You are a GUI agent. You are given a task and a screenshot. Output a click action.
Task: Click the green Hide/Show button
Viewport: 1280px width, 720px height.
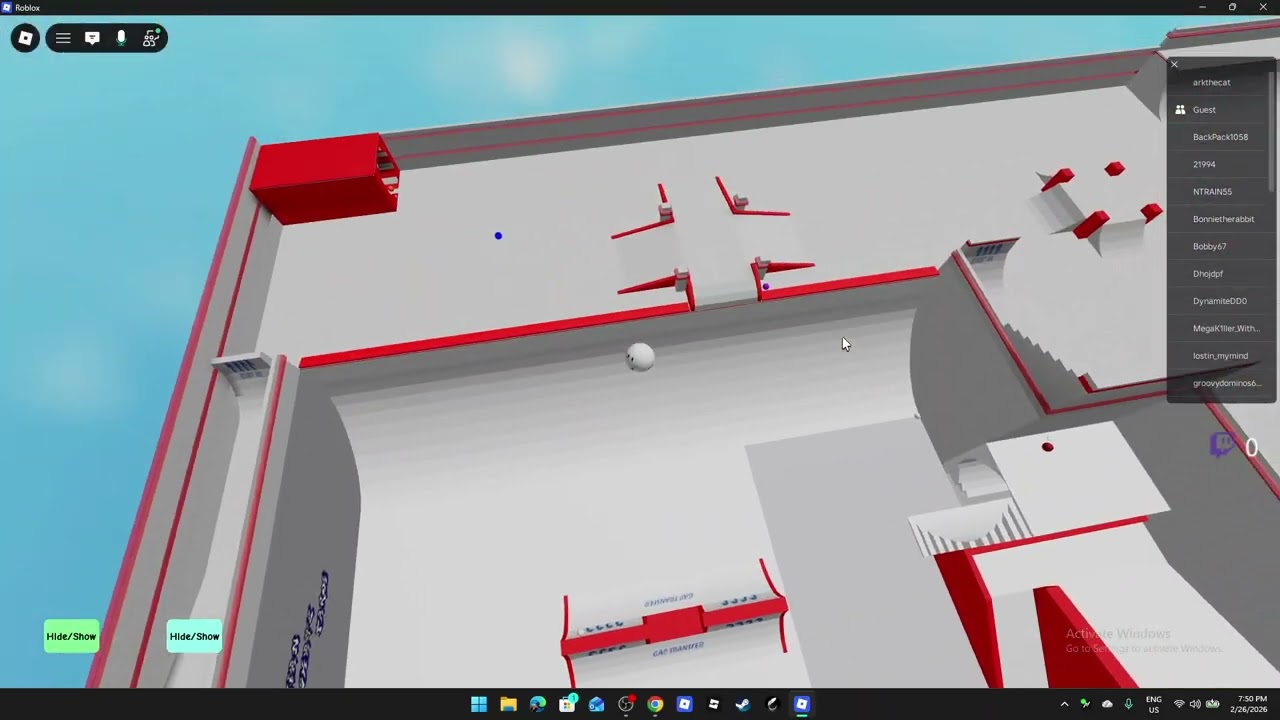click(x=71, y=636)
